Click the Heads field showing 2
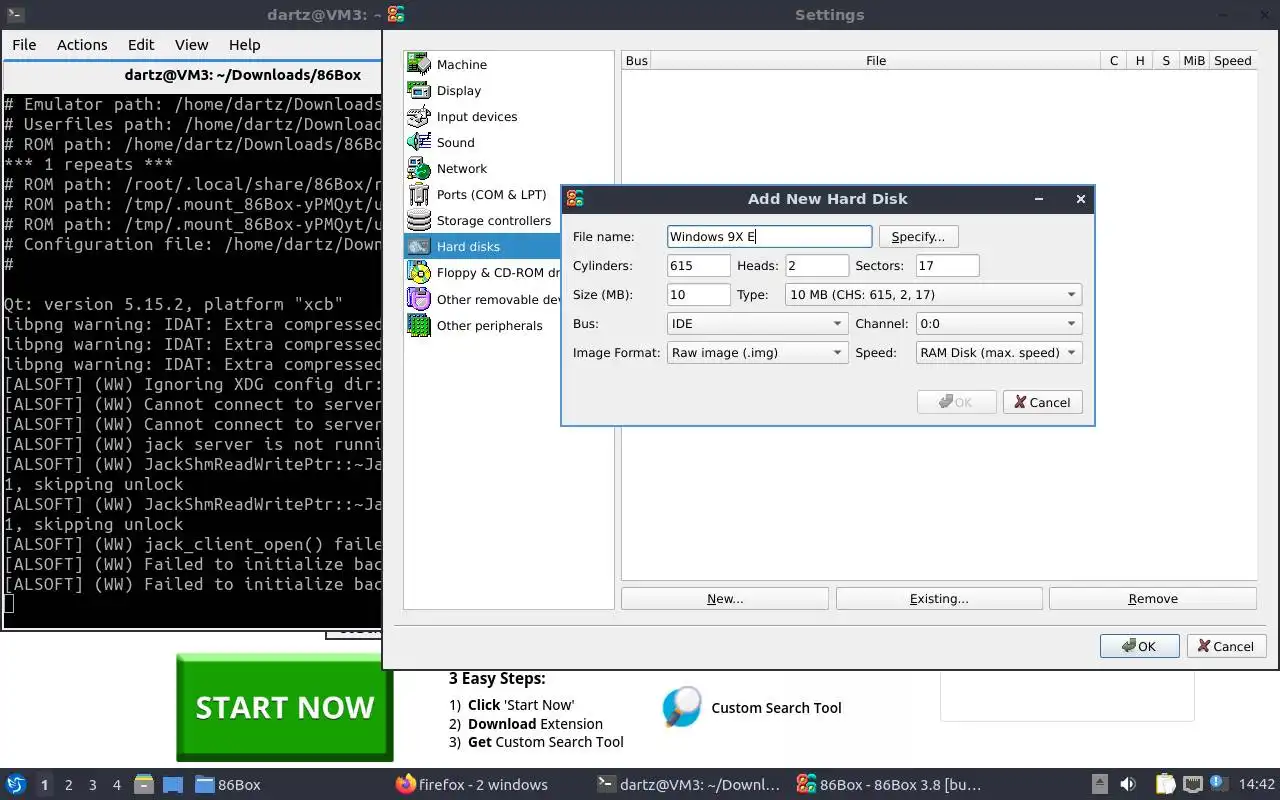Image resolution: width=1280 pixels, height=800 pixels. [x=817, y=266]
